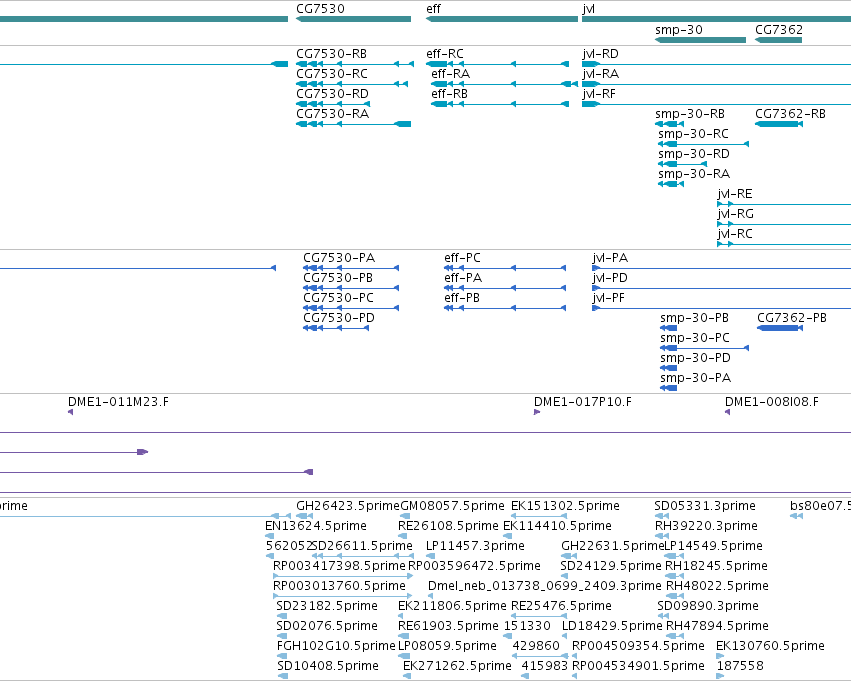Select the eff gene bar
The image size is (851, 681).
click(502, 19)
